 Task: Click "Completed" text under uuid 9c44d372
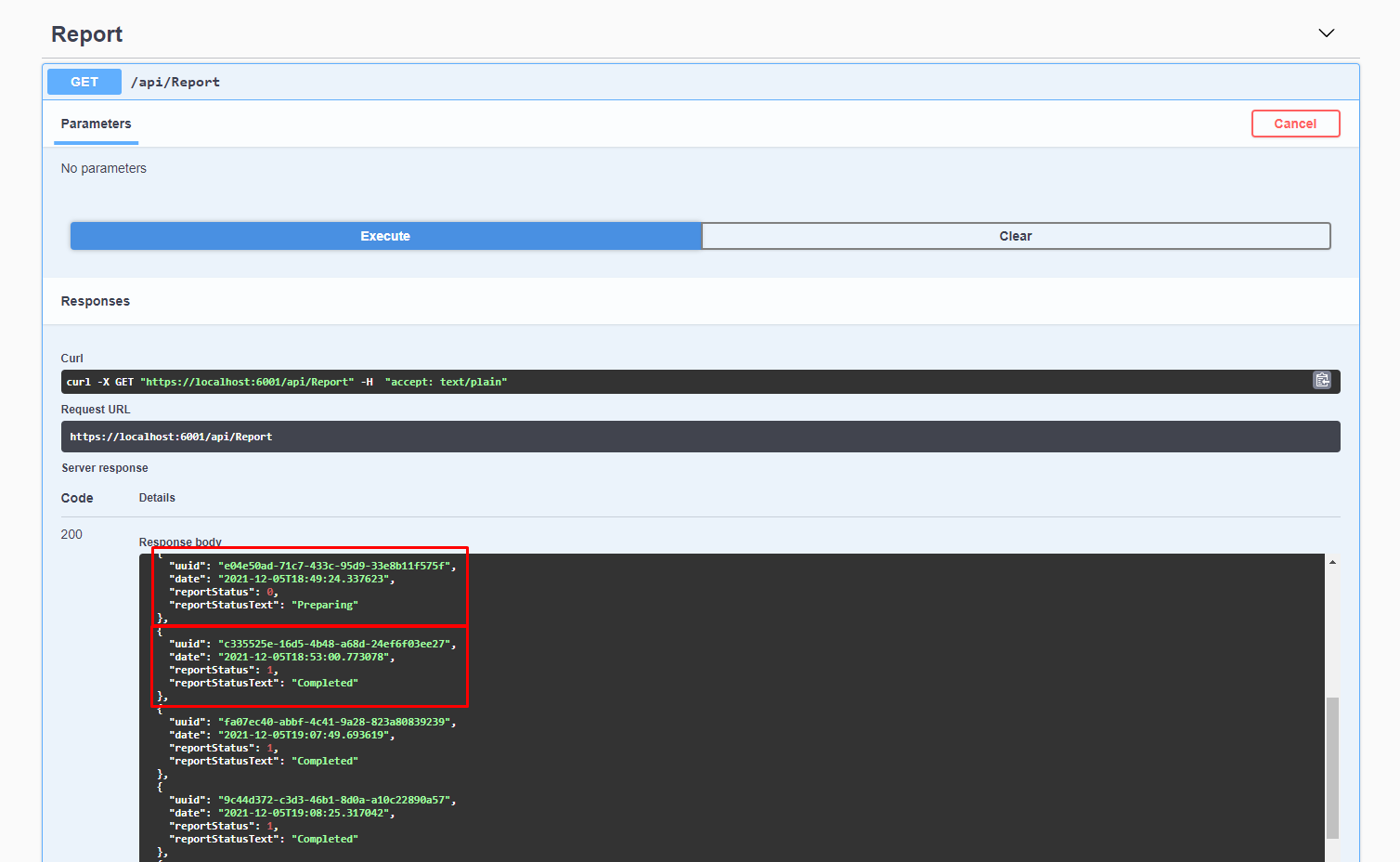[x=325, y=839]
